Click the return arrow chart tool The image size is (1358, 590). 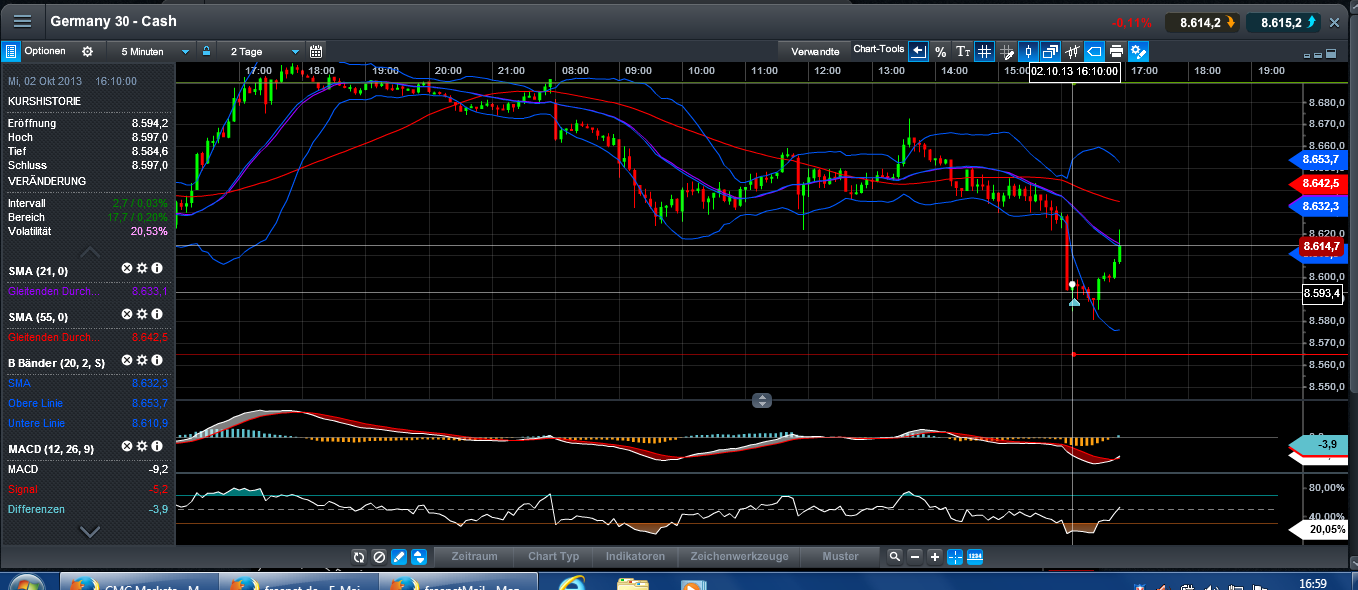pyautogui.click(x=918, y=51)
